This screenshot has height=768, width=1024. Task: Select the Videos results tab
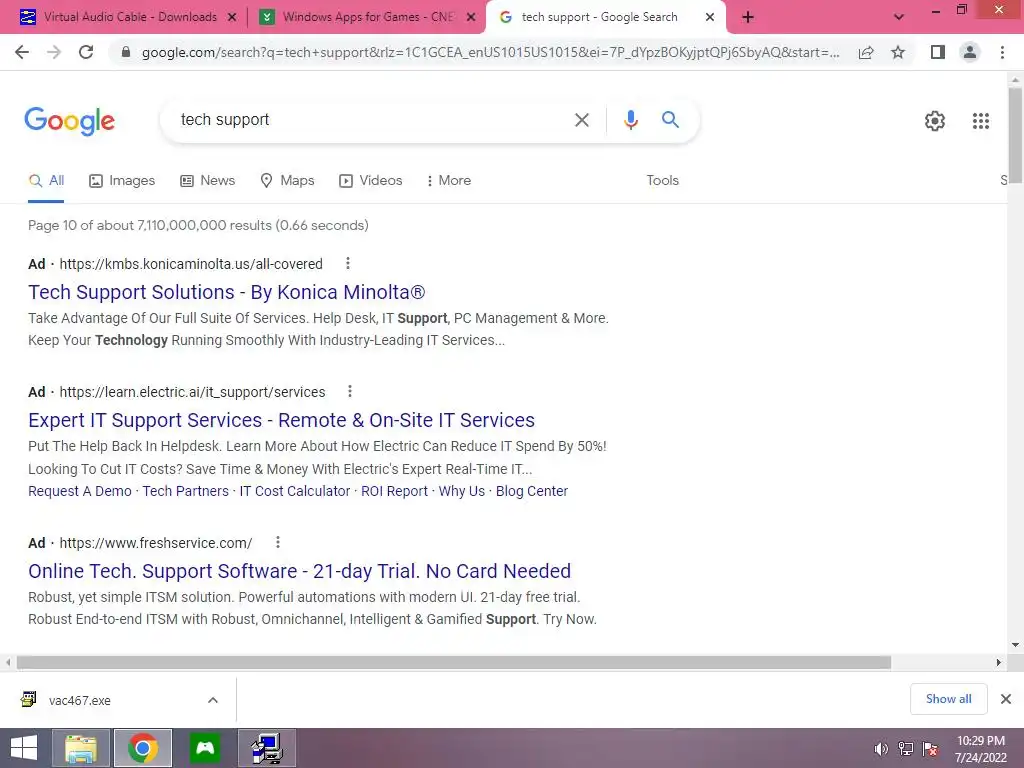point(370,180)
